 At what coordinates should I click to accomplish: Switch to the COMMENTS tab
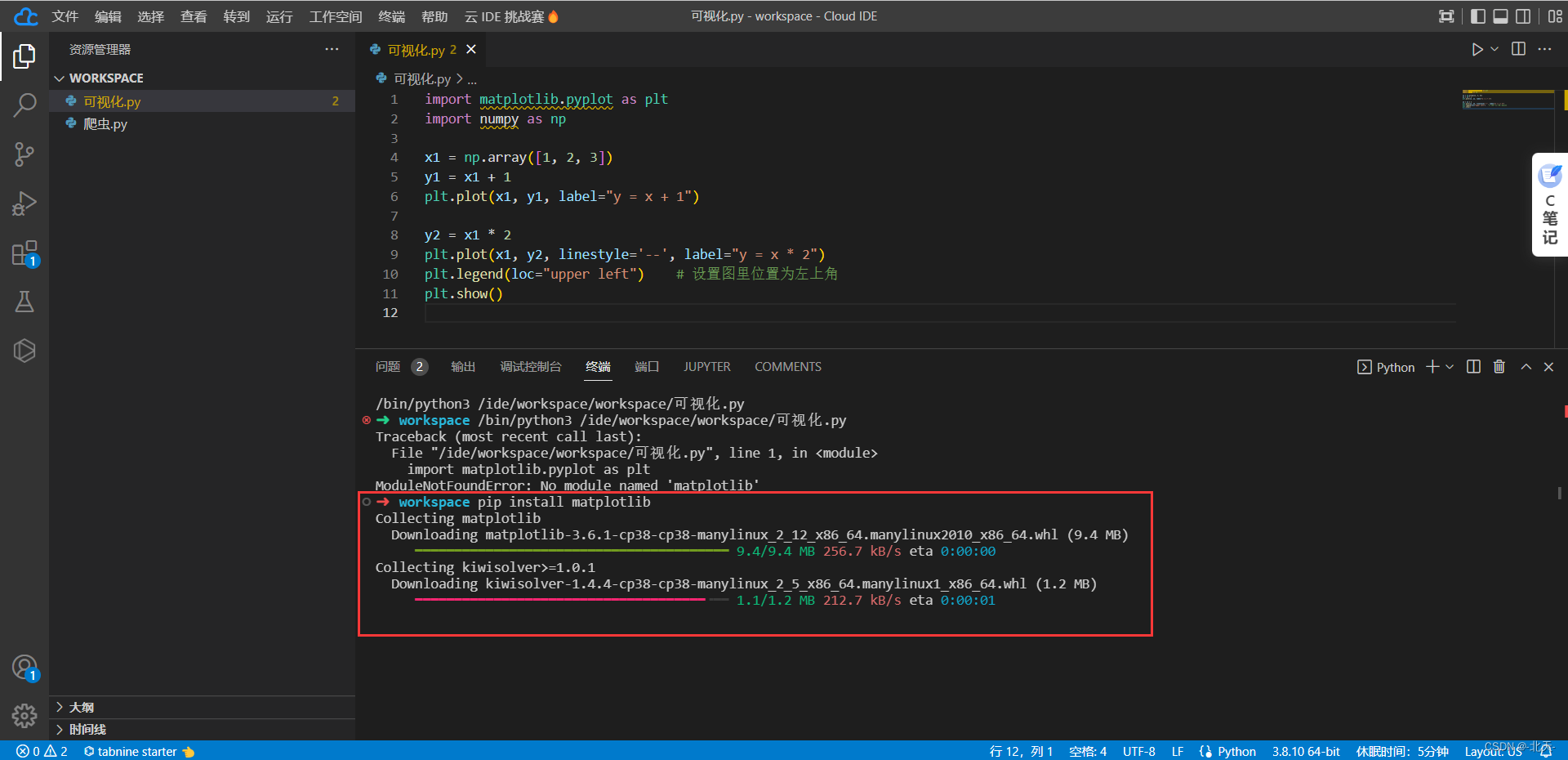pyautogui.click(x=788, y=367)
